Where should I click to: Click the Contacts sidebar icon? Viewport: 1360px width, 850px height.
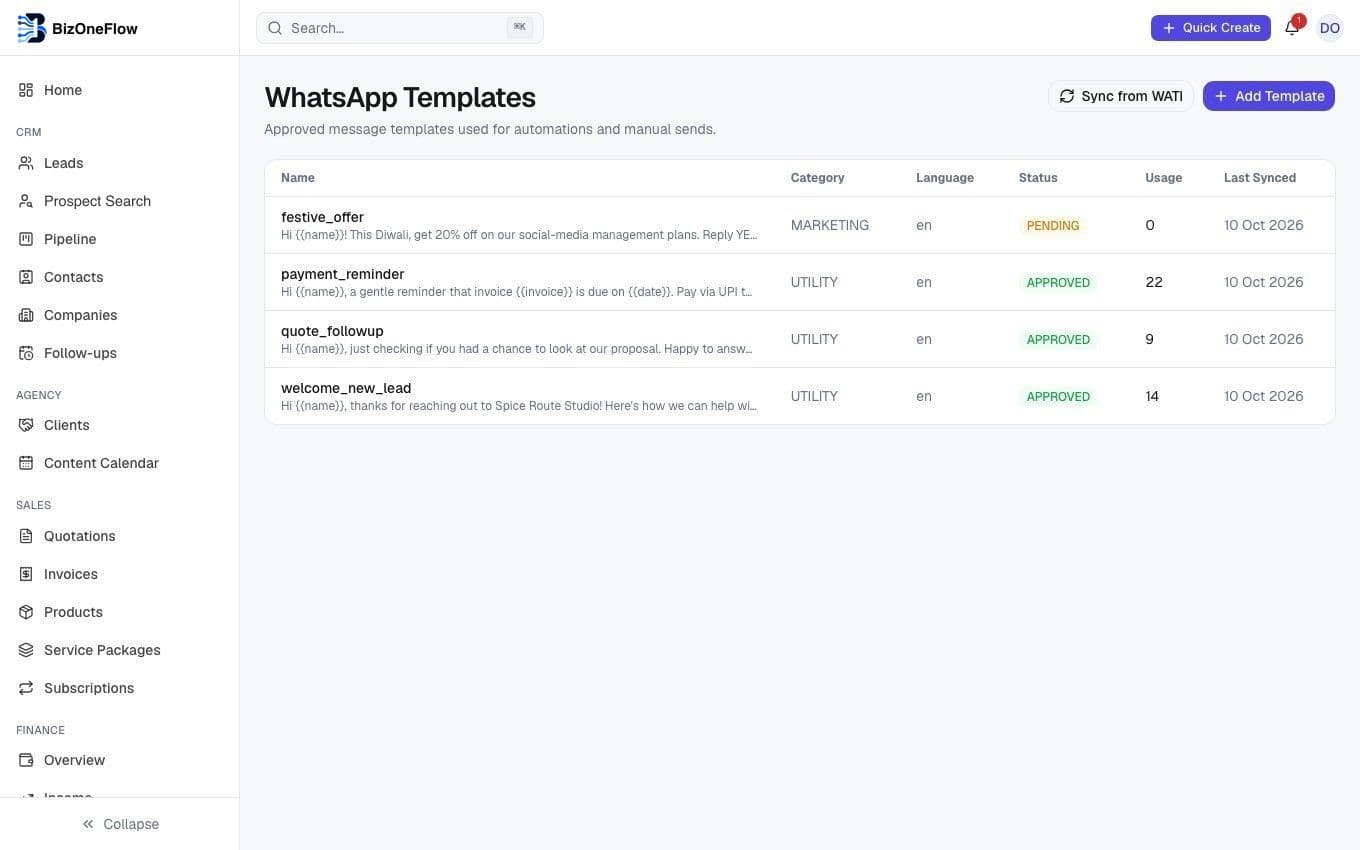pyautogui.click(x=26, y=277)
